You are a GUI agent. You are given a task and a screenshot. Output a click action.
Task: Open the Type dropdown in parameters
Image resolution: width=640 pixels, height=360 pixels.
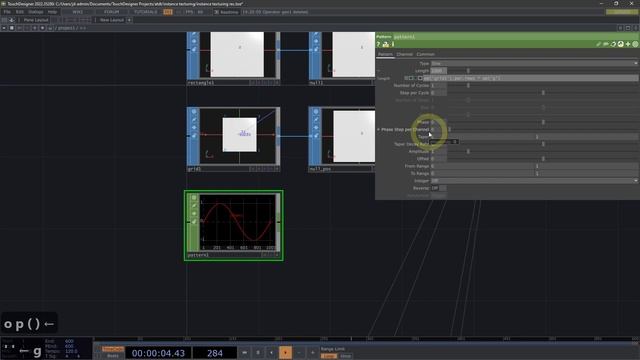534,64
